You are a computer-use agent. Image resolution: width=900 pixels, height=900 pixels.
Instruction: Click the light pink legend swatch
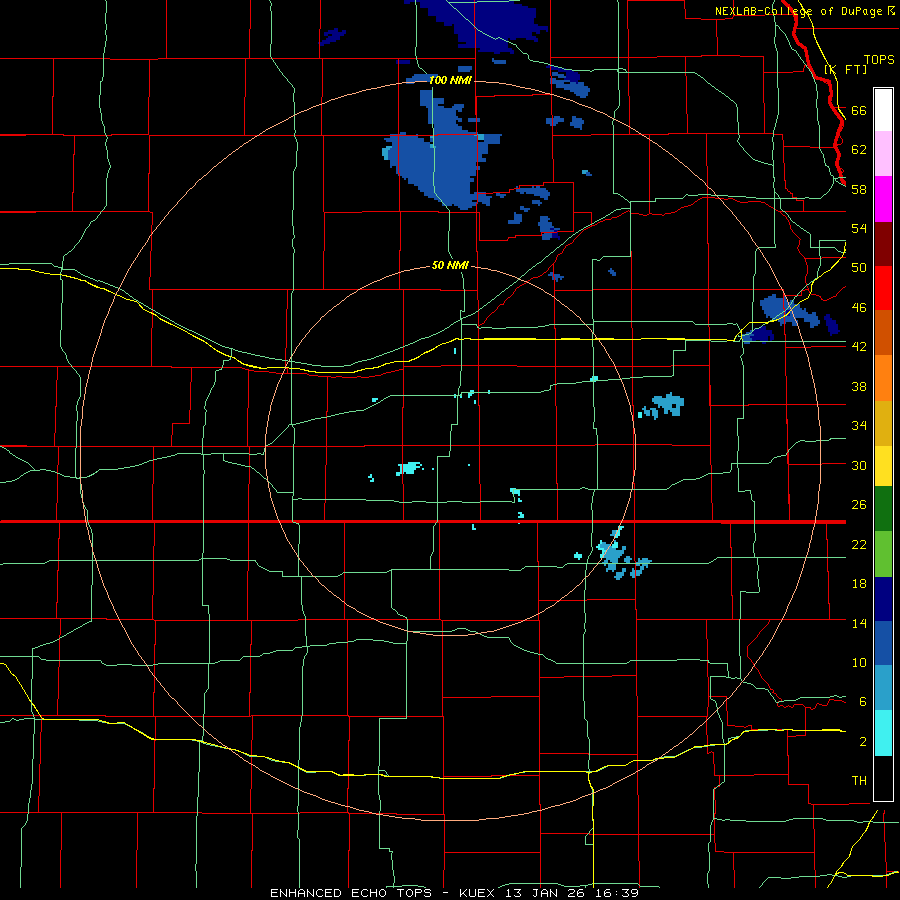coord(883,154)
